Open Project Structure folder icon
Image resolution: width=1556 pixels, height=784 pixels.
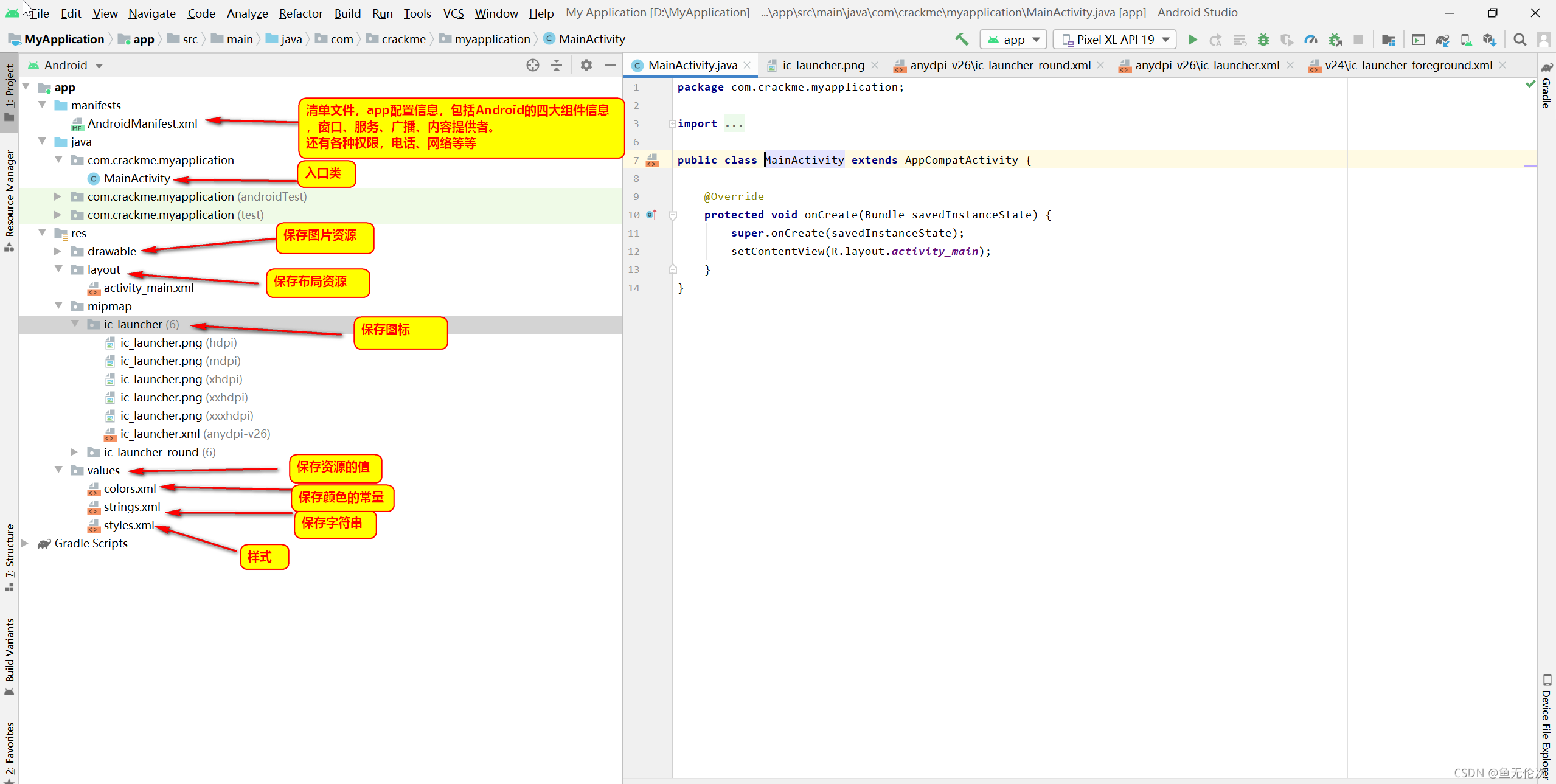(1388, 40)
